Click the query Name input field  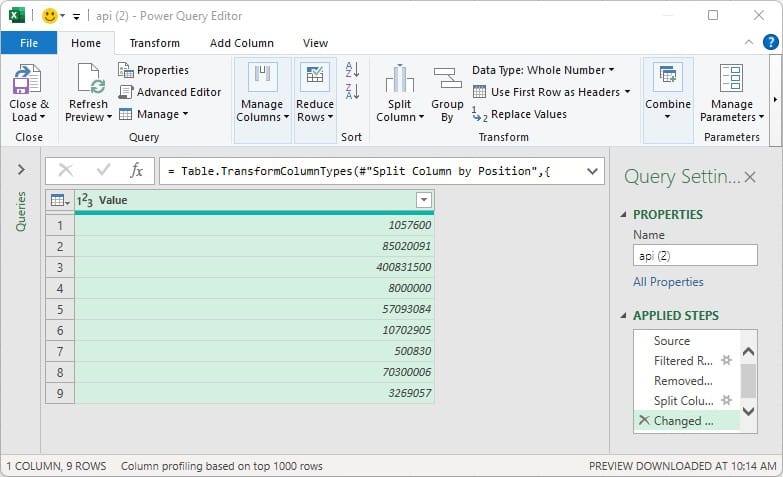(x=694, y=256)
